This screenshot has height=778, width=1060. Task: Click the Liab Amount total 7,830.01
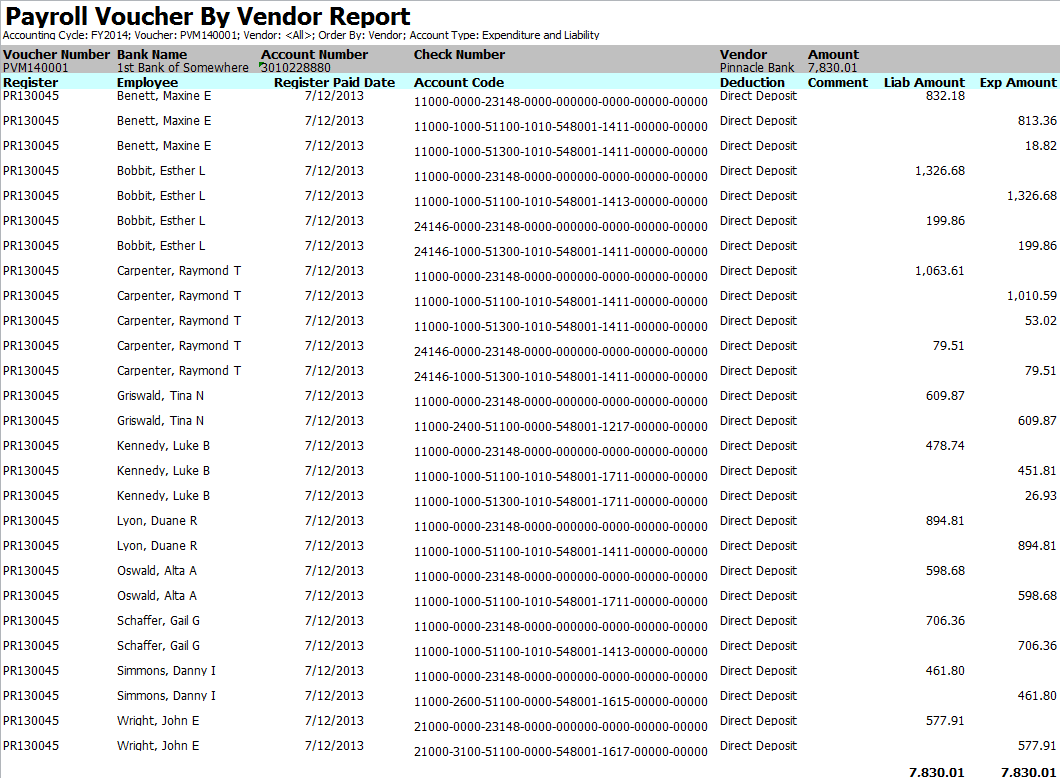click(x=936, y=772)
